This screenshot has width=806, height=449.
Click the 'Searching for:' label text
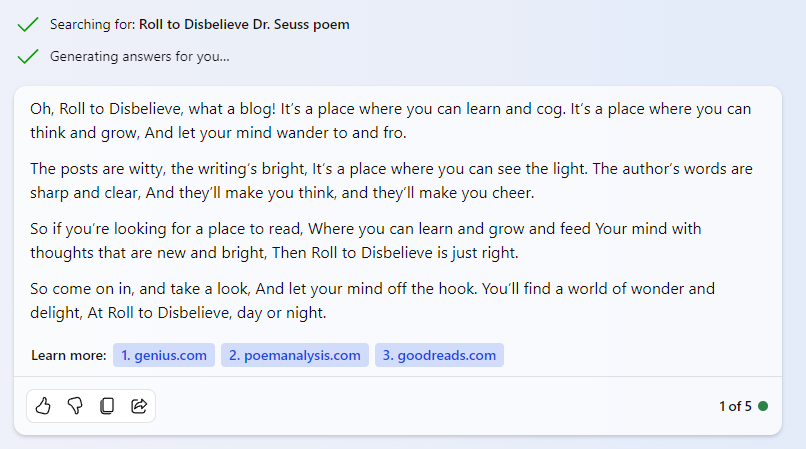coord(92,25)
